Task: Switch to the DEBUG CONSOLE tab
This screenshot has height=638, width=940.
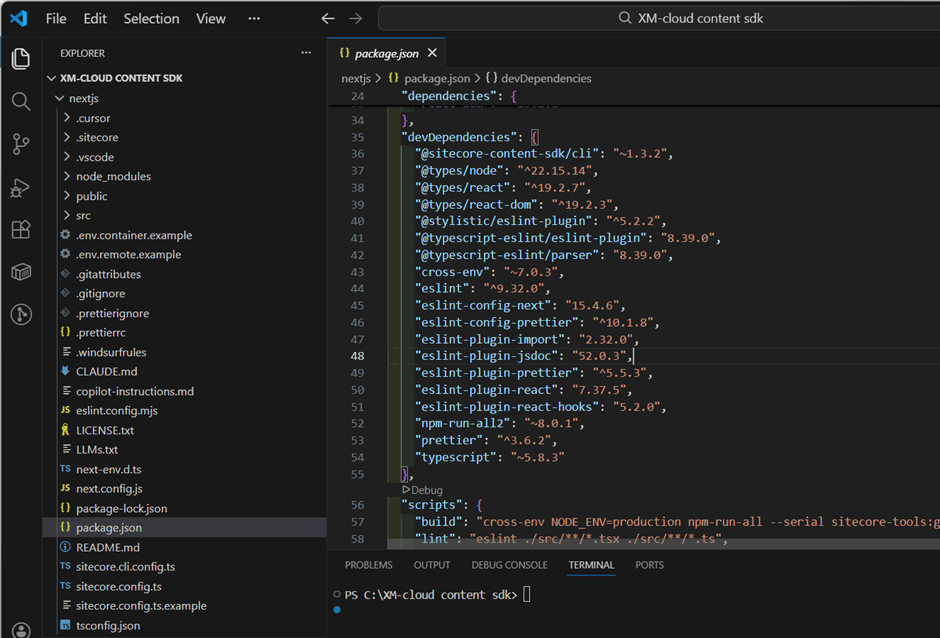Action: pyautogui.click(x=509, y=565)
